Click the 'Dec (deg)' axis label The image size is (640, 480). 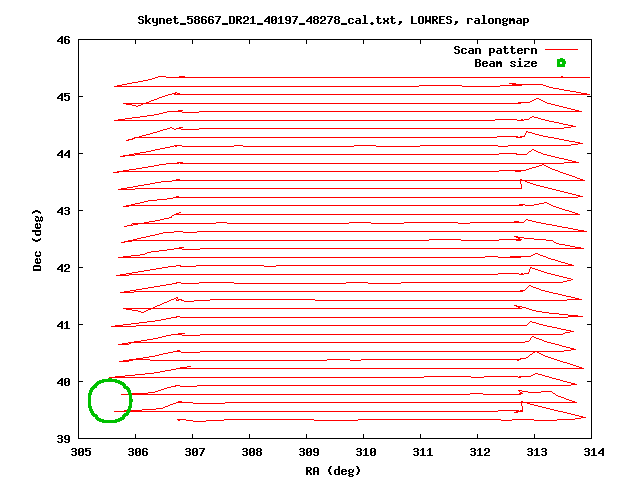coord(37,240)
